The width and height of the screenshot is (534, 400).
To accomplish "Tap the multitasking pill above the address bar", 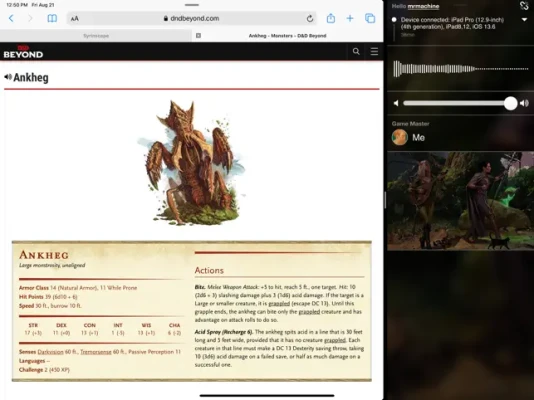I will (x=192, y=5).
